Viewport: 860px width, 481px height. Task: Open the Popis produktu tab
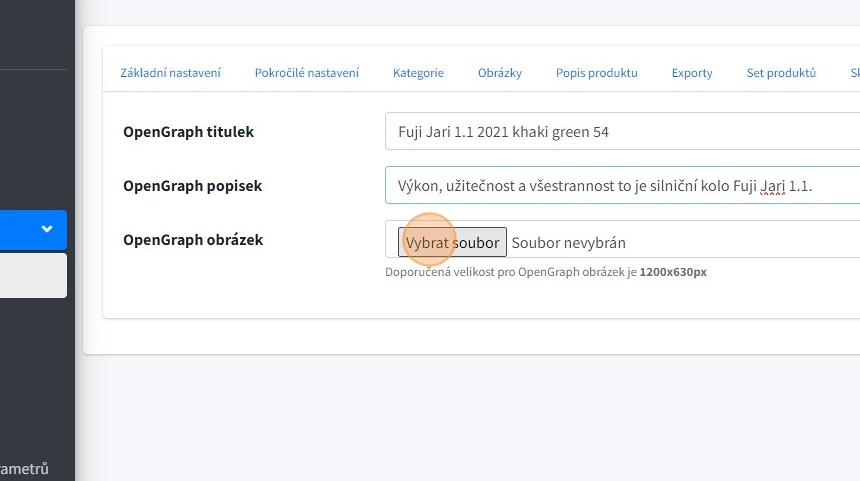coord(597,73)
